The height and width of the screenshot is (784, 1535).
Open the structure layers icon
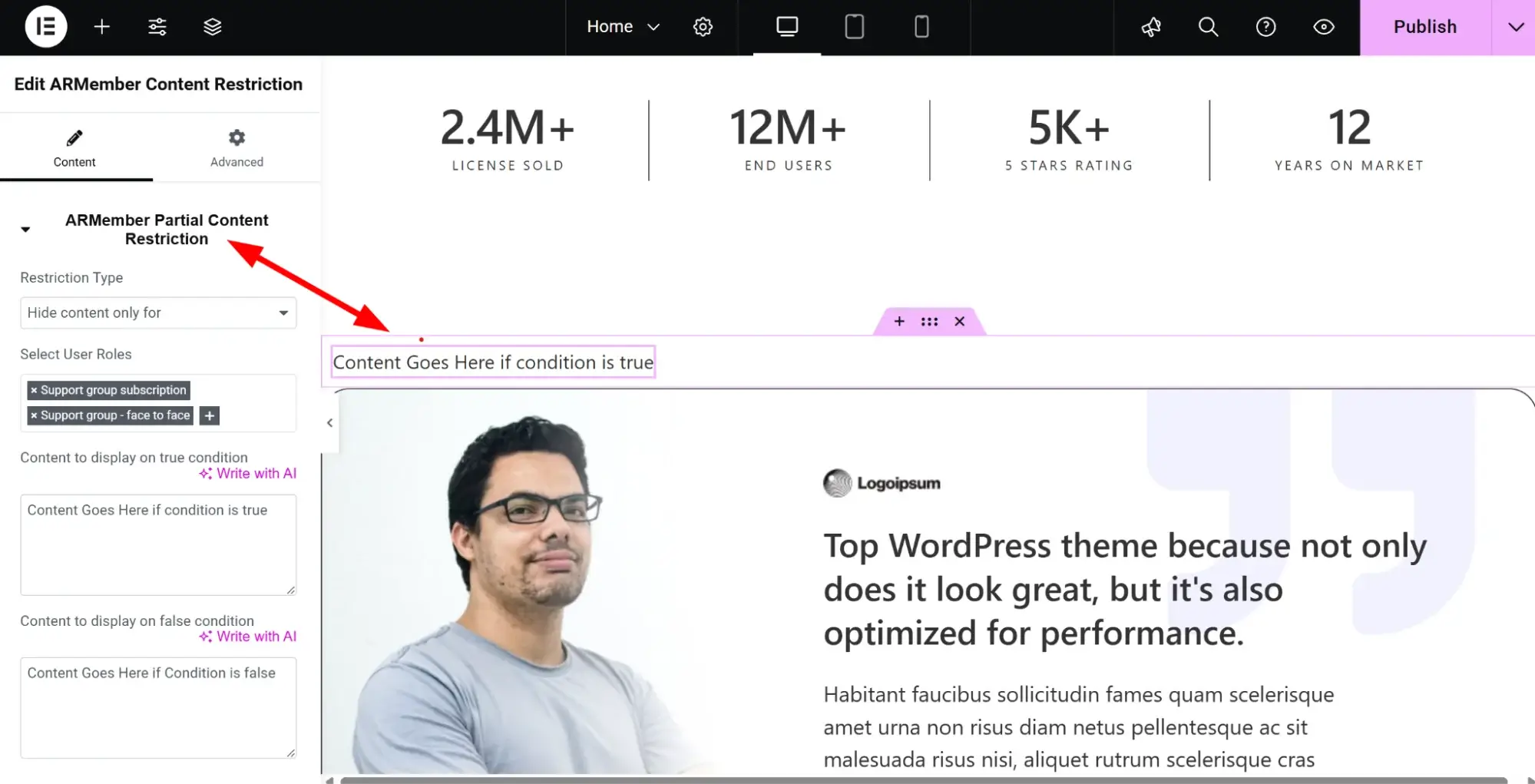tap(212, 27)
